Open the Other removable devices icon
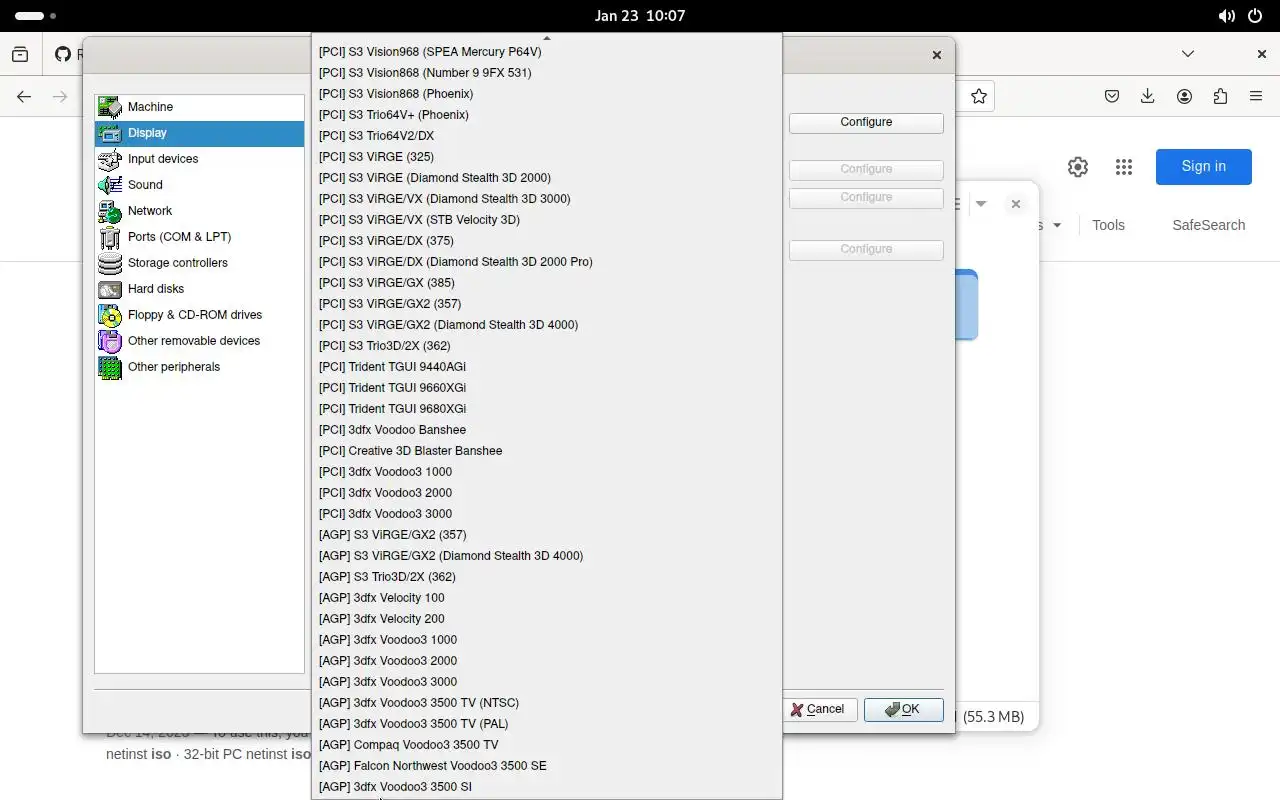Screen dimensions: 1280x800 110,341
